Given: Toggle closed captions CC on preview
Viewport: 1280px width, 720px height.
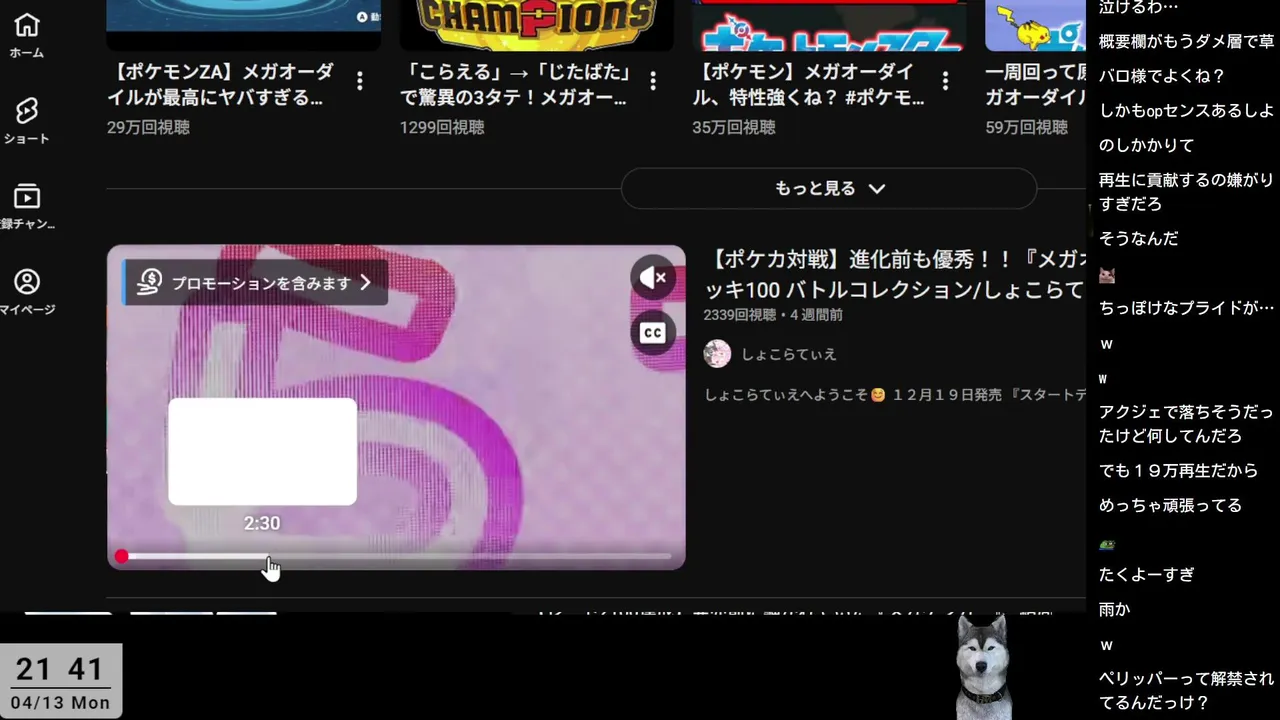Looking at the screenshot, I should 653,333.
